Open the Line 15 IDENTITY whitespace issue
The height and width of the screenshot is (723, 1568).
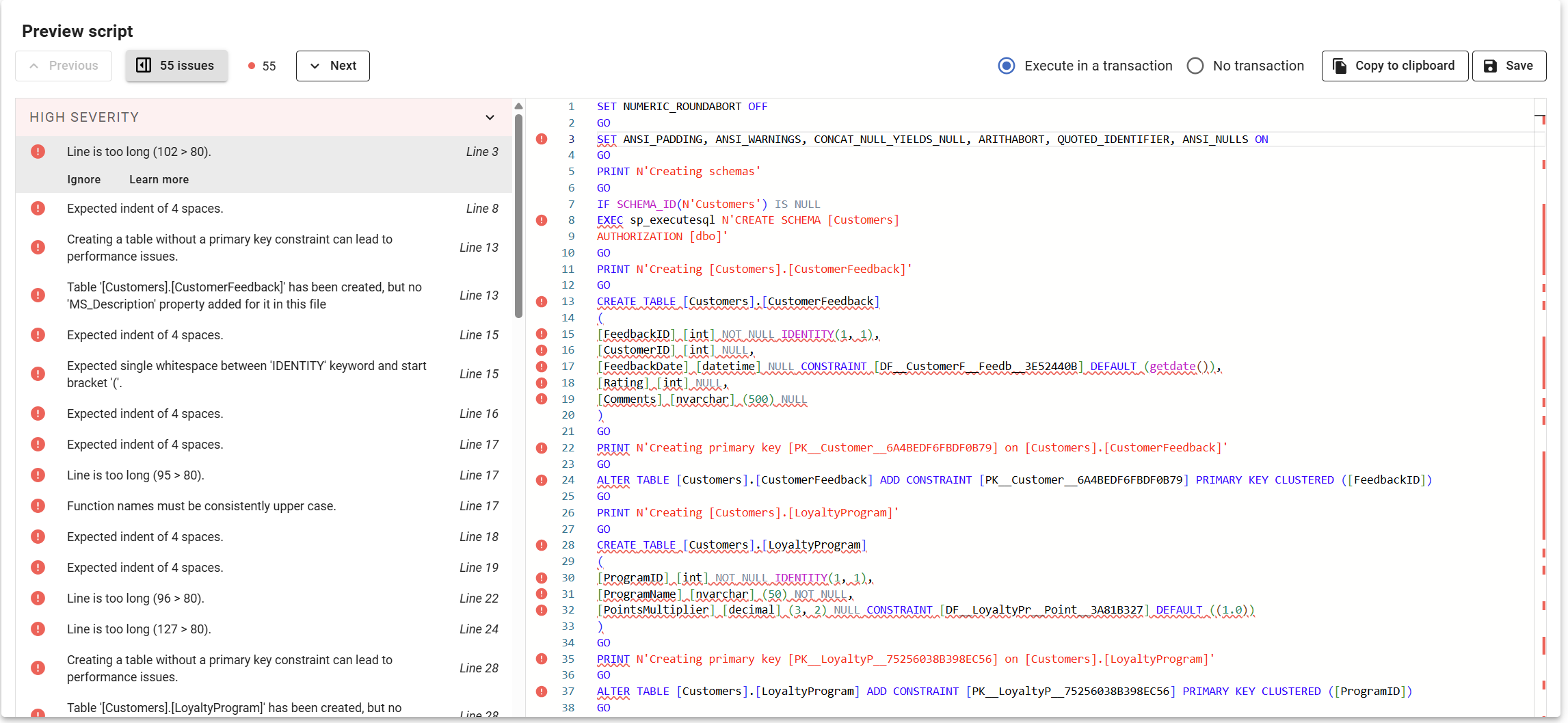246,374
